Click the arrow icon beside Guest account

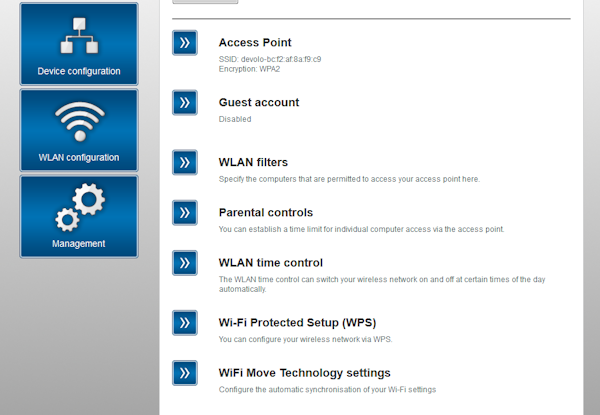(185, 103)
